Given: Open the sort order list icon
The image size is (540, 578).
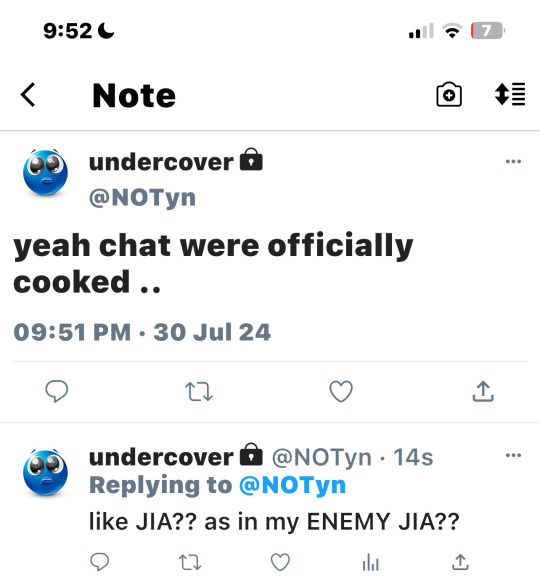Looking at the screenshot, I should click(510, 94).
